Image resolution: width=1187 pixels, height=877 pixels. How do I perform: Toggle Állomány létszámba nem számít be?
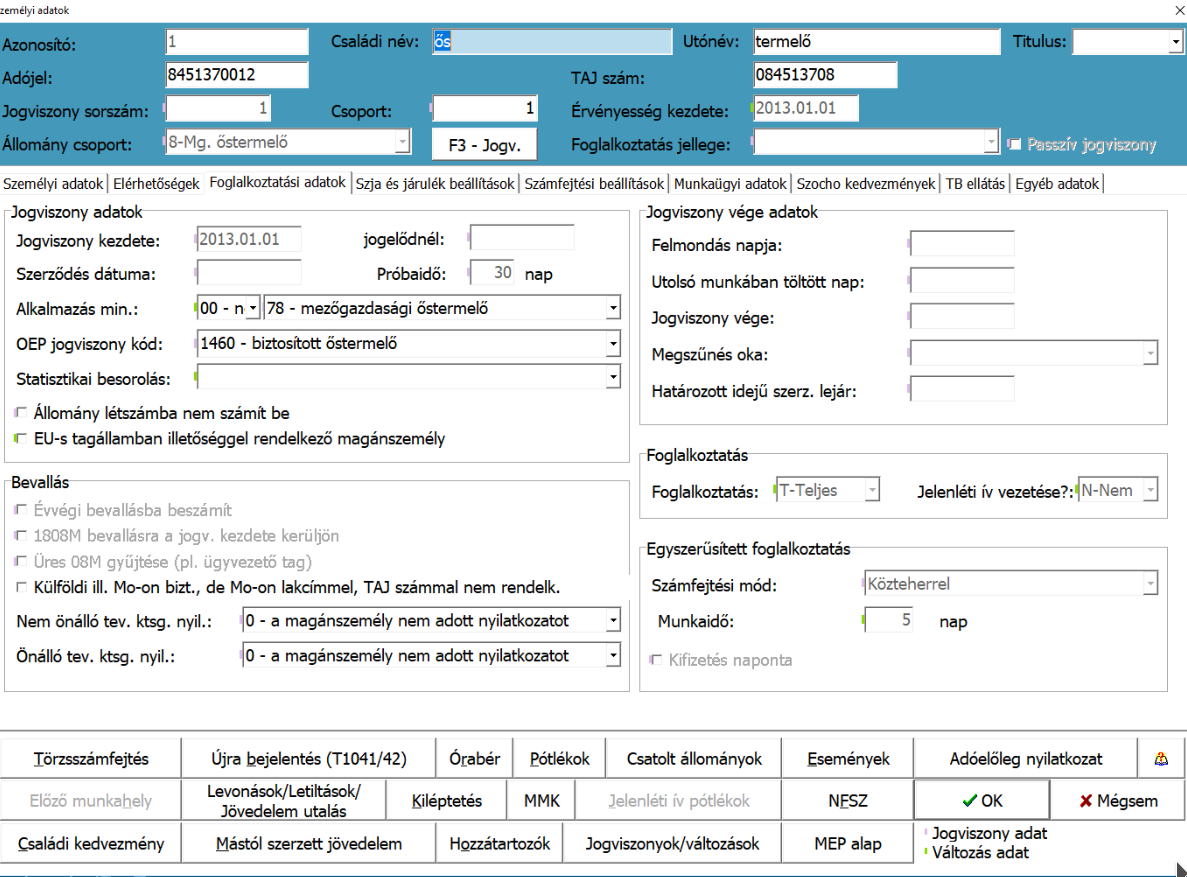[21, 413]
